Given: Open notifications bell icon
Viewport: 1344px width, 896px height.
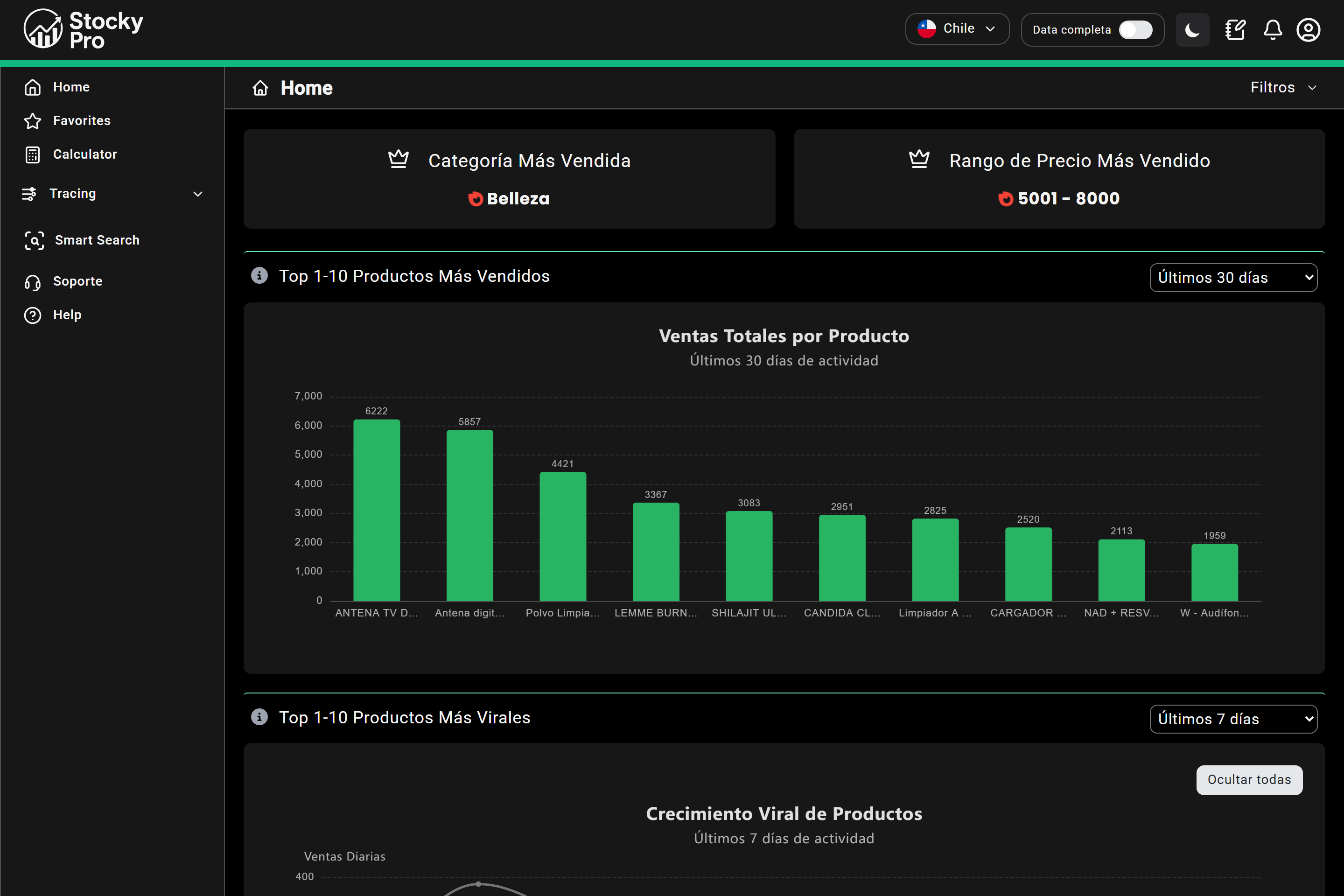Looking at the screenshot, I should pyautogui.click(x=1273, y=29).
